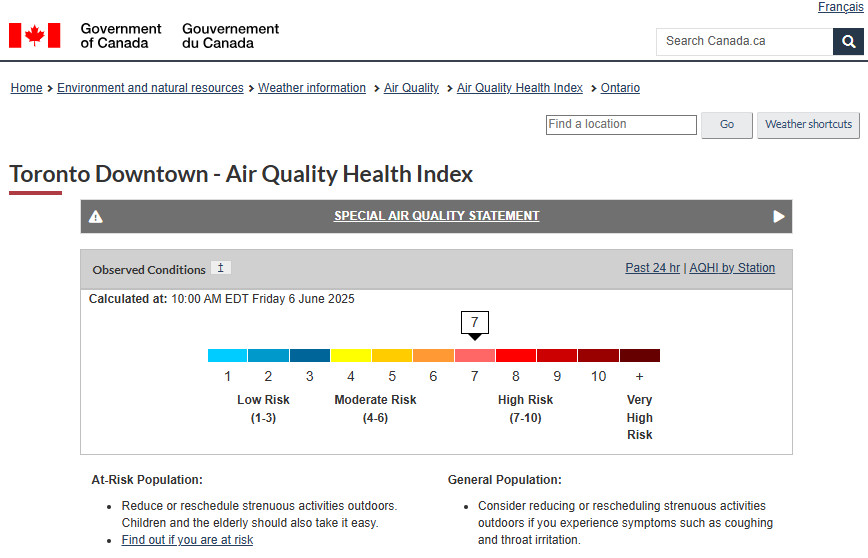Image resolution: width=868 pixels, height=558 pixels.
Task: Click the High Risk (7-10) label
Action: click(x=525, y=409)
